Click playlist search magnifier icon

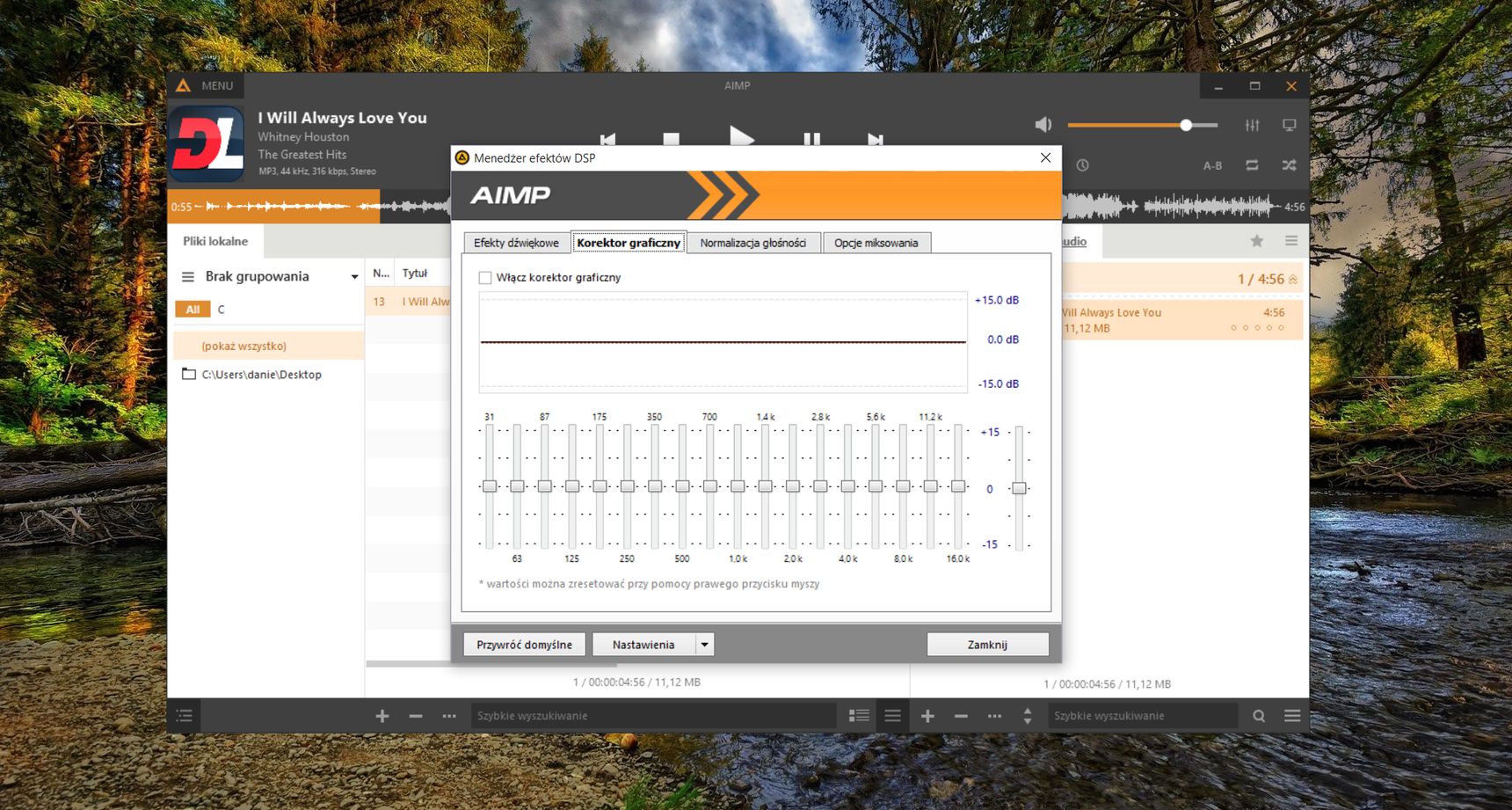coord(1259,716)
